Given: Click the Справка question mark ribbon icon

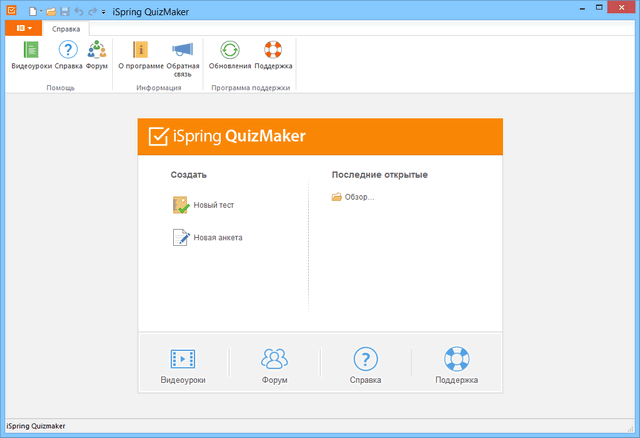Looking at the screenshot, I should [68, 55].
